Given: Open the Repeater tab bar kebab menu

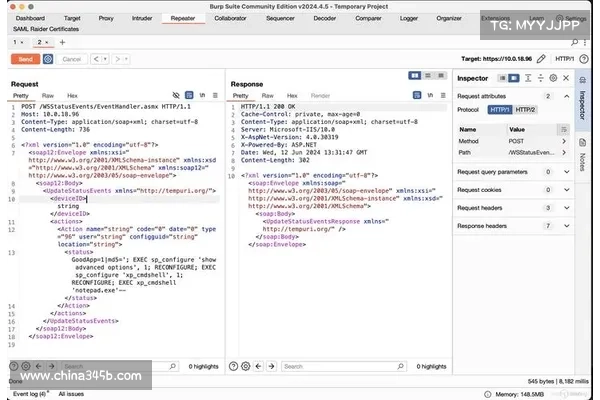Looking at the screenshot, I should (x=585, y=42).
